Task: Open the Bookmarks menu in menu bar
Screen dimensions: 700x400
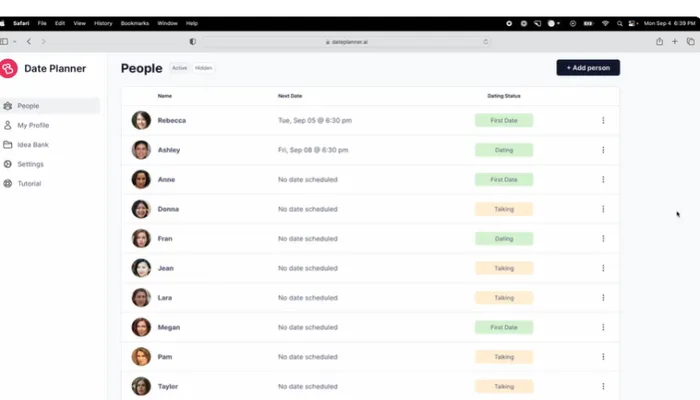Action: click(133, 22)
